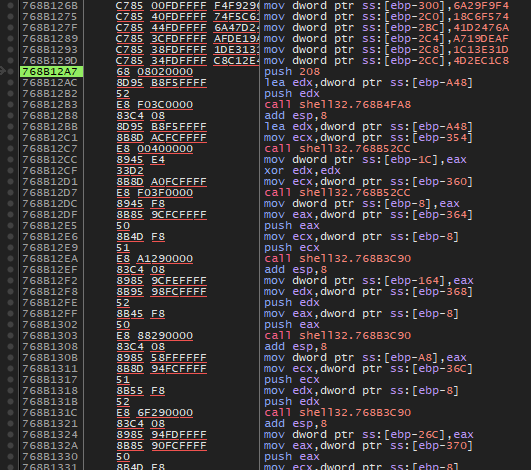Select address 768B12C1
Viewport: 531px width, 470px height.
(x=50, y=138)
